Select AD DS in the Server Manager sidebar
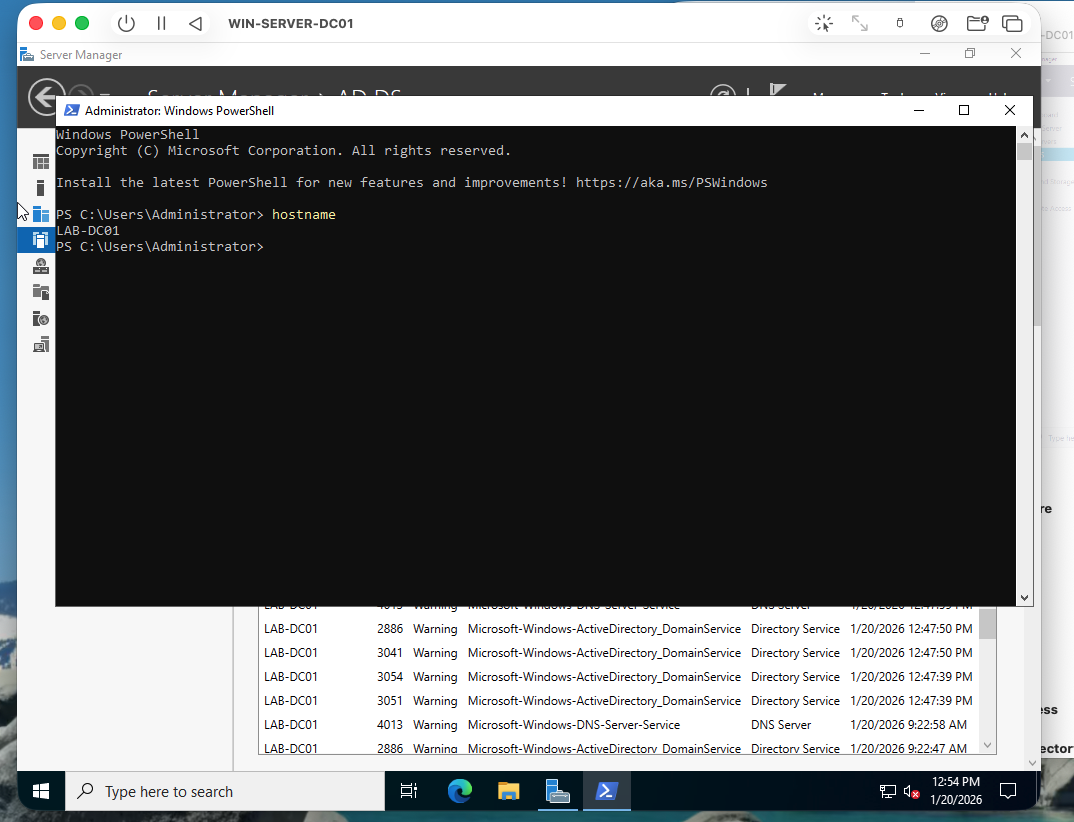The height and width of the screenshot is (822, 1074). 40,240
